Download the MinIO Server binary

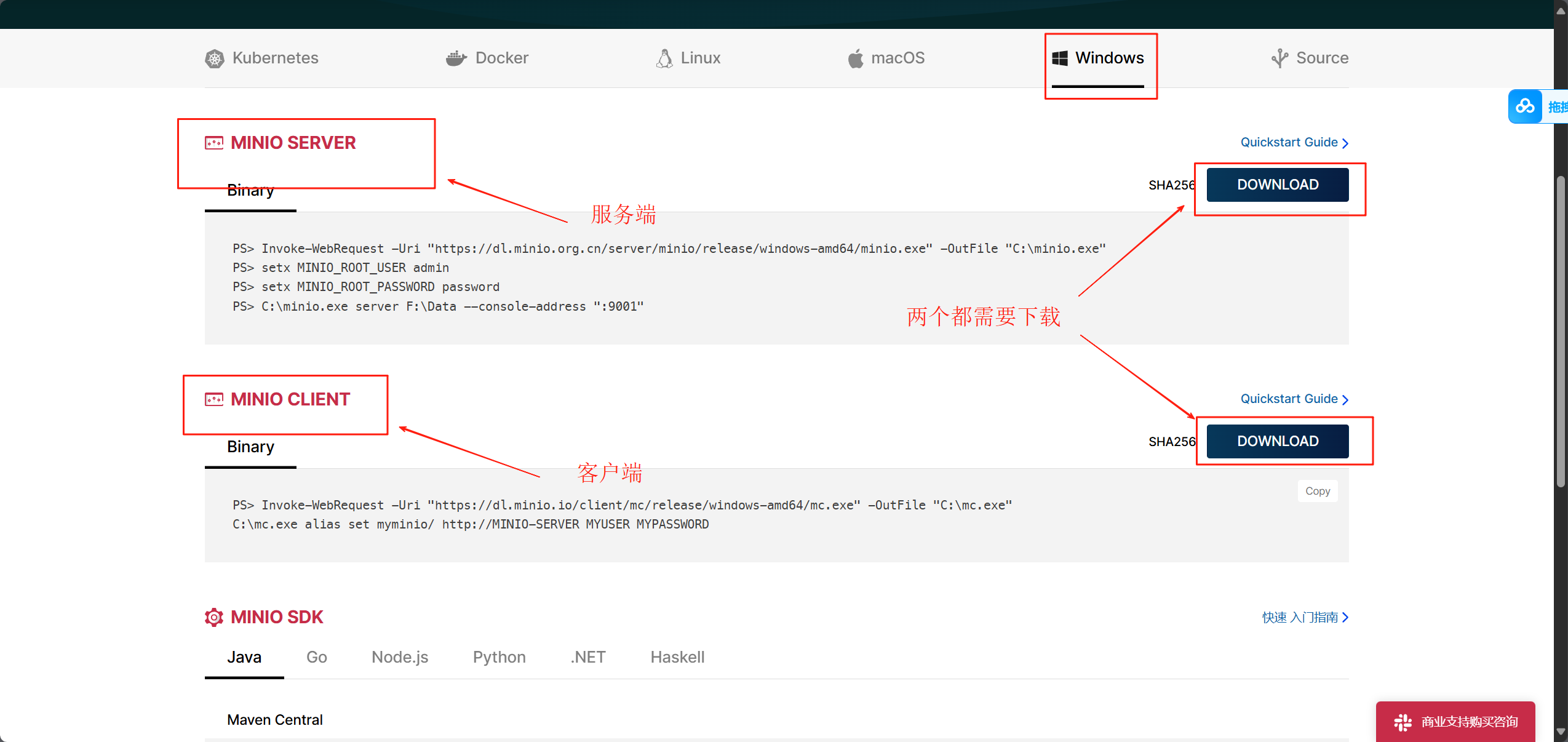1277,185
